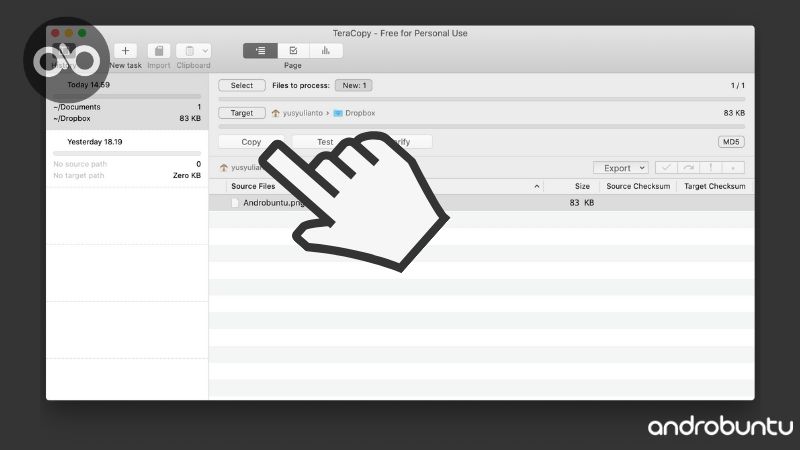Click the Target button
Image resolution: width=800 pixels, height=450 pixels.
tap(242, 113)
